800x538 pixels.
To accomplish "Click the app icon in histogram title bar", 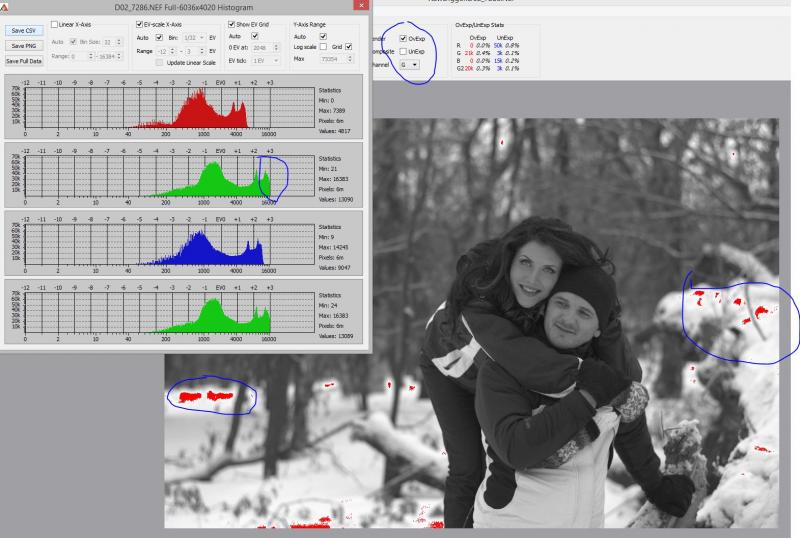I will tap(5, 7).
